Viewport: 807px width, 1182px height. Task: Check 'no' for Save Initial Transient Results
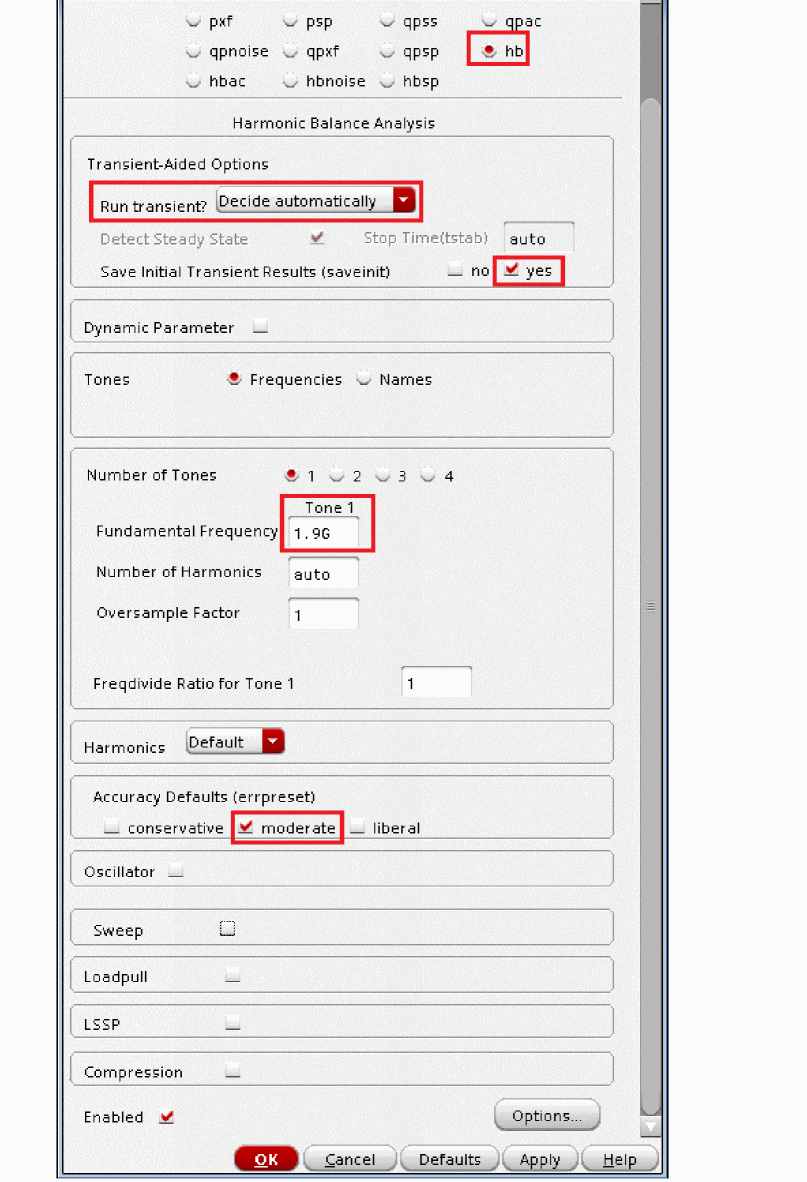click(454, 269)
